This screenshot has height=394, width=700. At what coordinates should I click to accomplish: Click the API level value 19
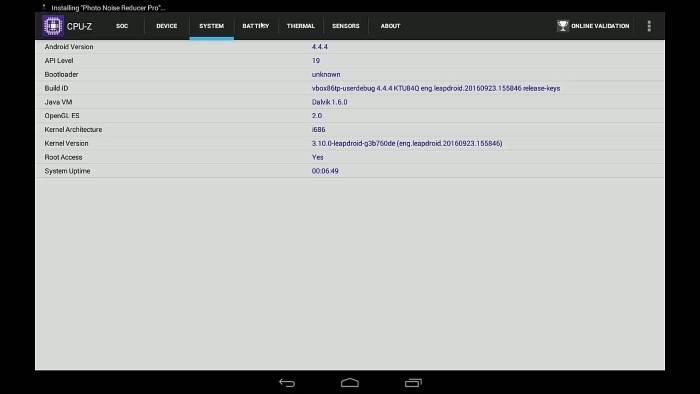[x=316, y=60]
